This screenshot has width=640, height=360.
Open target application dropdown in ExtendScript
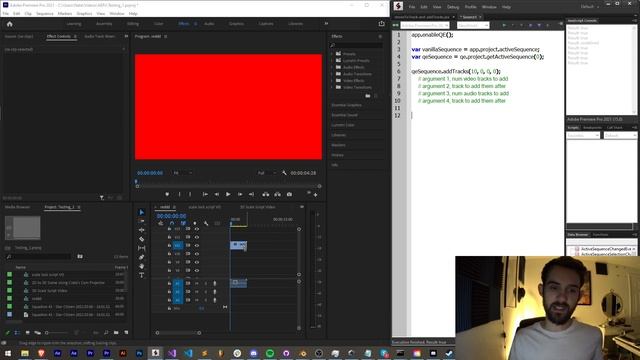pos(424,25)
